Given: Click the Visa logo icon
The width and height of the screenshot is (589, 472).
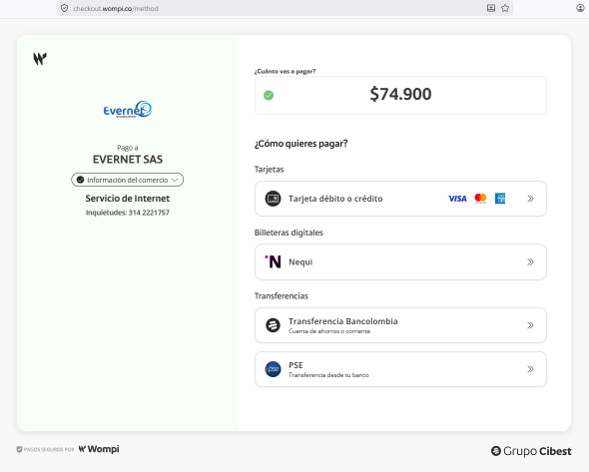Looking at the screenshot, I should point(458,199).
